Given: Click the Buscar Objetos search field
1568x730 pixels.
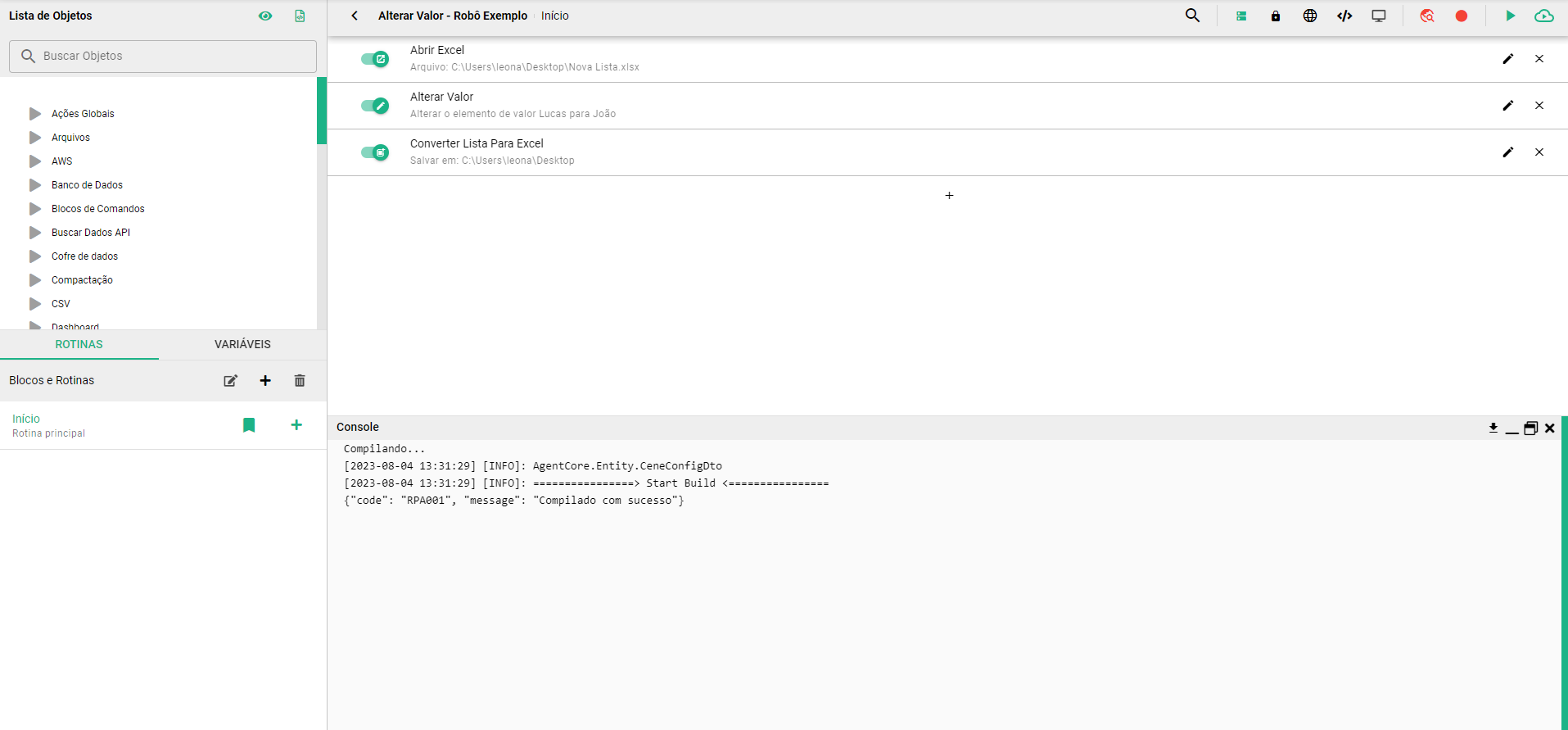Looking at the screenshot, I should [163, 56].
